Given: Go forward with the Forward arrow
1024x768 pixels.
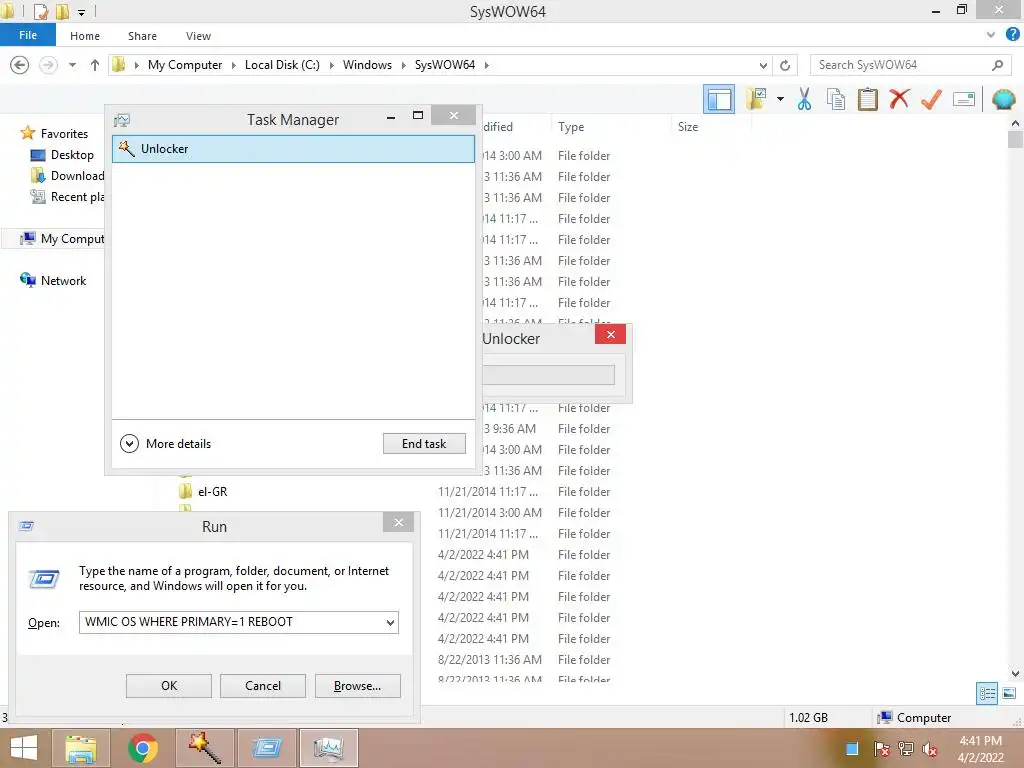Looking at the screenshot, I should coord(48,65).
